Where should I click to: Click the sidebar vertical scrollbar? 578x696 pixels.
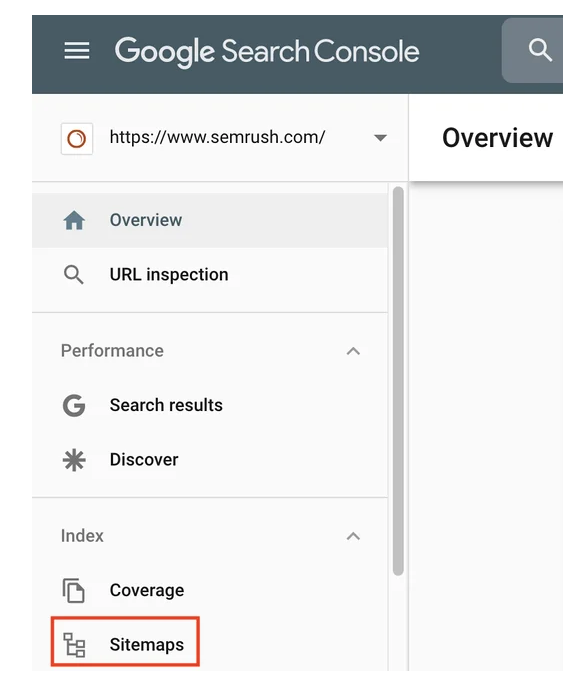click(398, 381)
